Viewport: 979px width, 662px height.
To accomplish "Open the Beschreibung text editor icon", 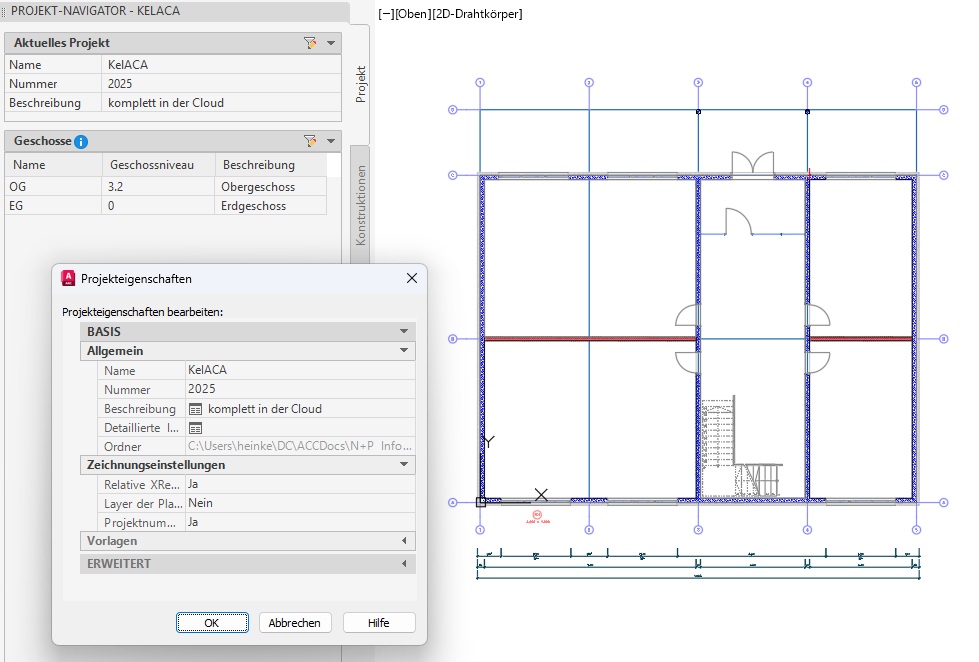I will point(196,409).
